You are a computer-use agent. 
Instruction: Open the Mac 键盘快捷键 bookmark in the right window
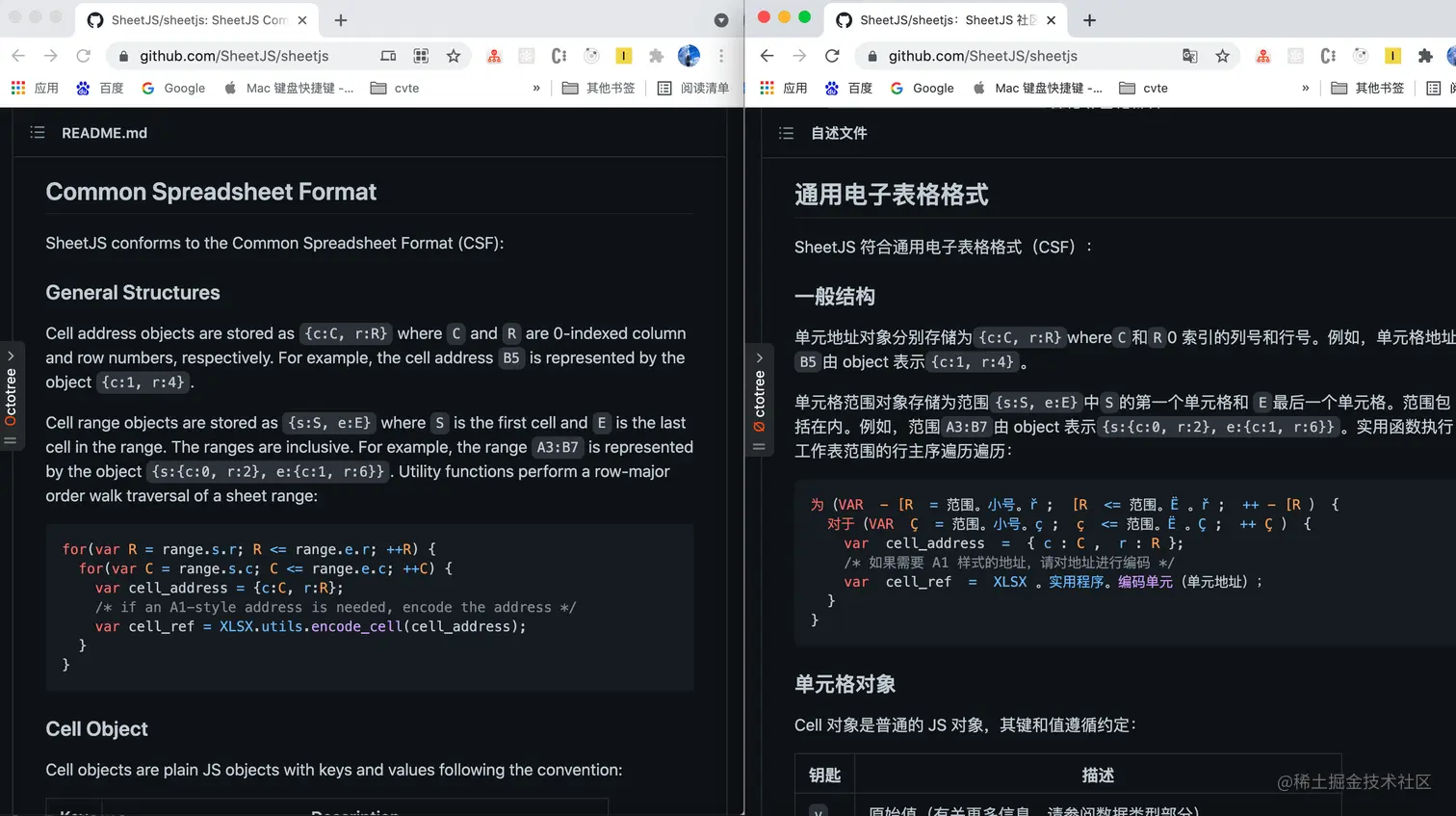pos(1037,88)
